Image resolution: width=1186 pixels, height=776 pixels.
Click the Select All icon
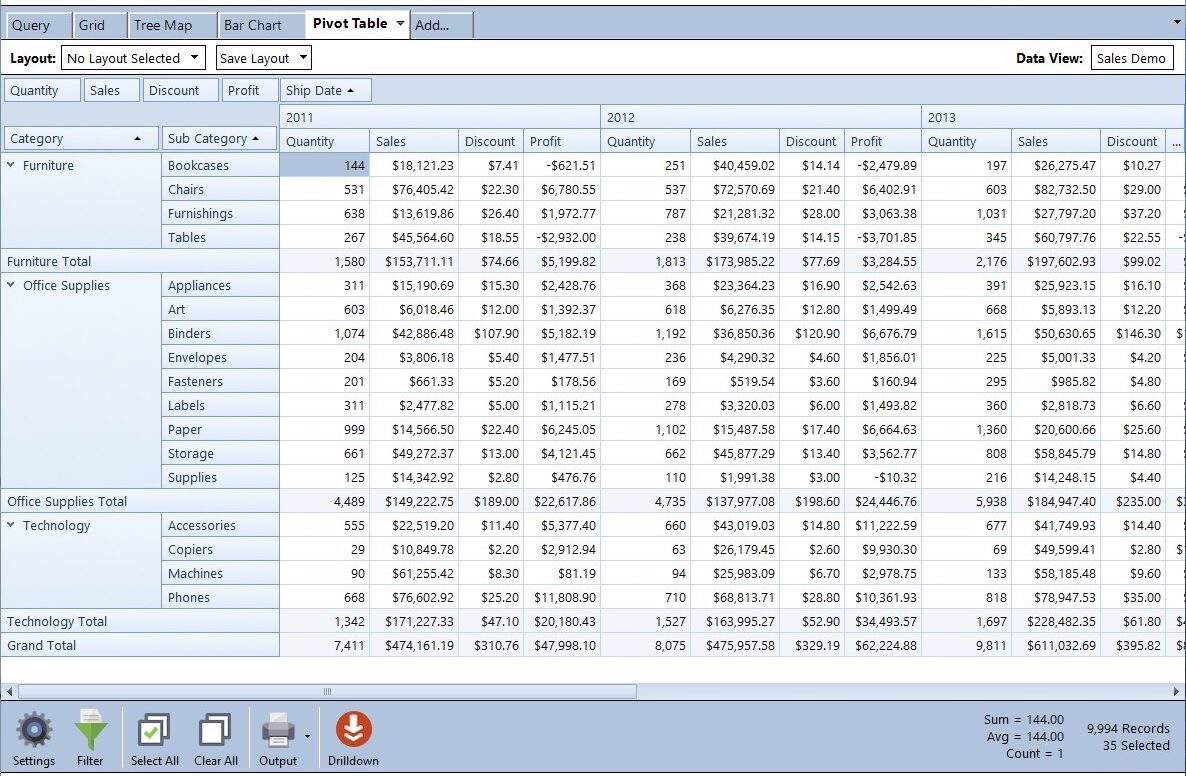(154, 731)
